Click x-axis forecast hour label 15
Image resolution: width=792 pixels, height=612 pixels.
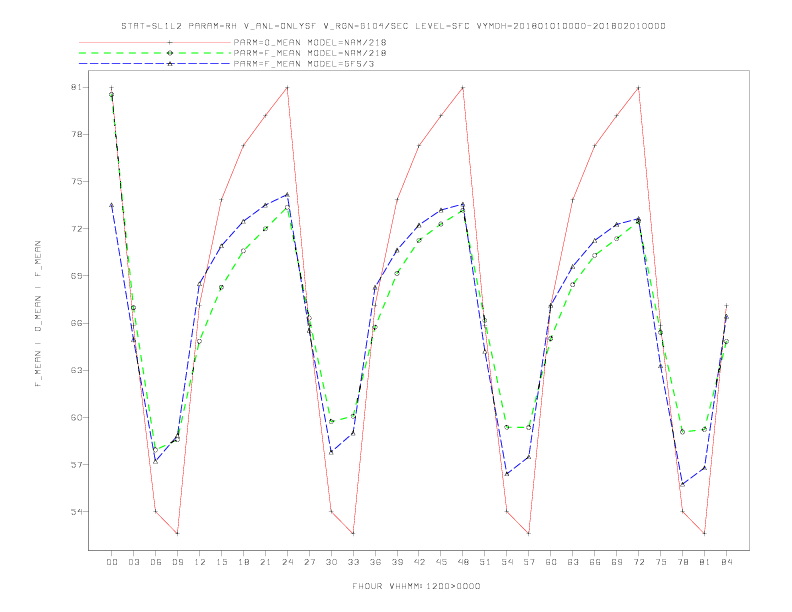(x=221, y=562)
